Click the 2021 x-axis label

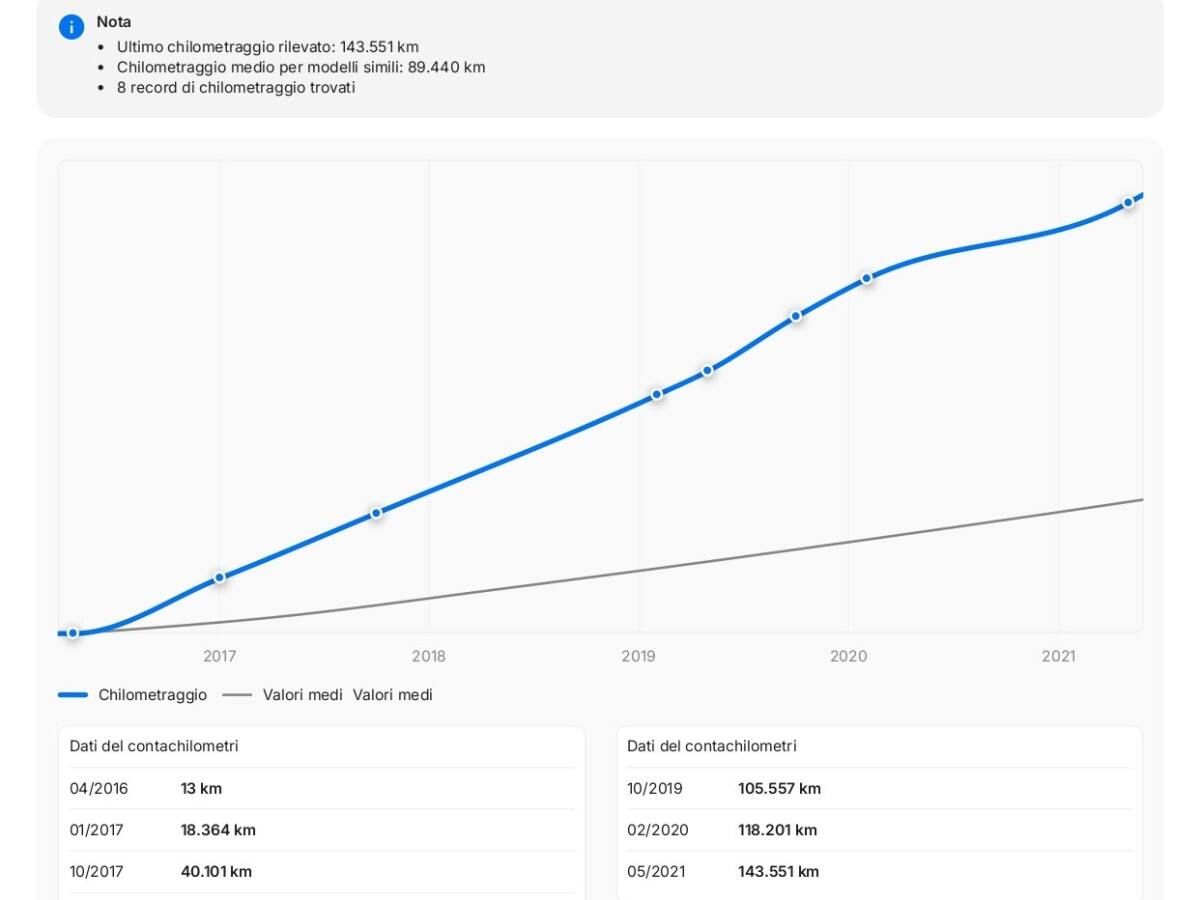click(x=1059, y=657)
